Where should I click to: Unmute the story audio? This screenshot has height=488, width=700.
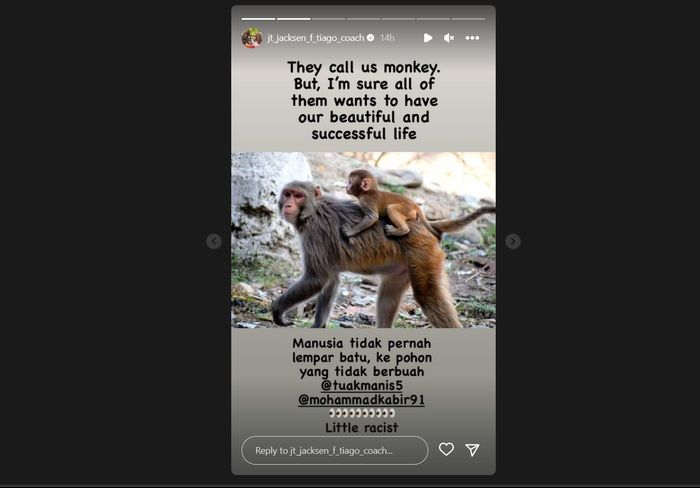pyautogui.click(x=449, y=38)
